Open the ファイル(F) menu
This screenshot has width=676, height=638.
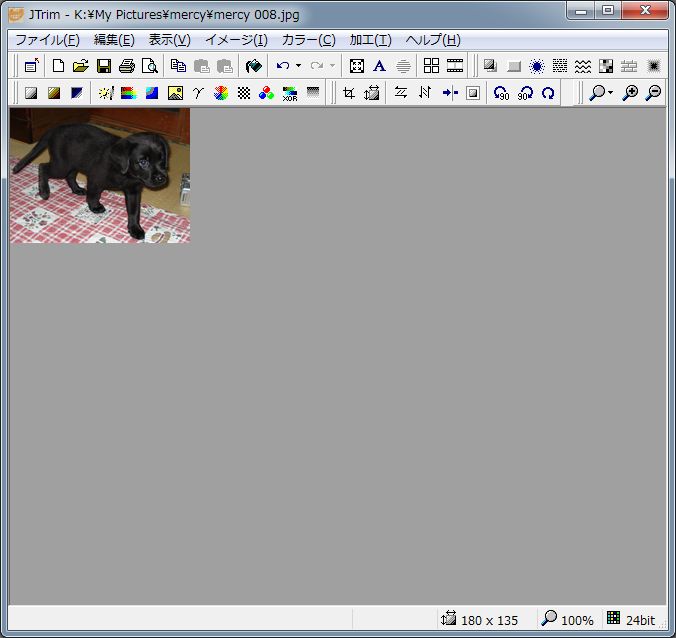tap(47, 40)
